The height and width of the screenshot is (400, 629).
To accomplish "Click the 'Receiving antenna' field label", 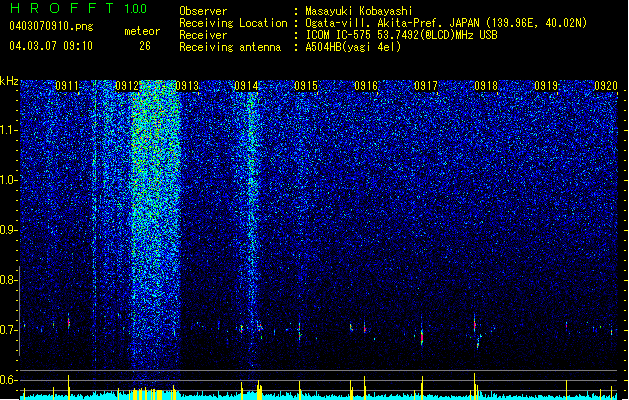I will click(x=230, y=47).
